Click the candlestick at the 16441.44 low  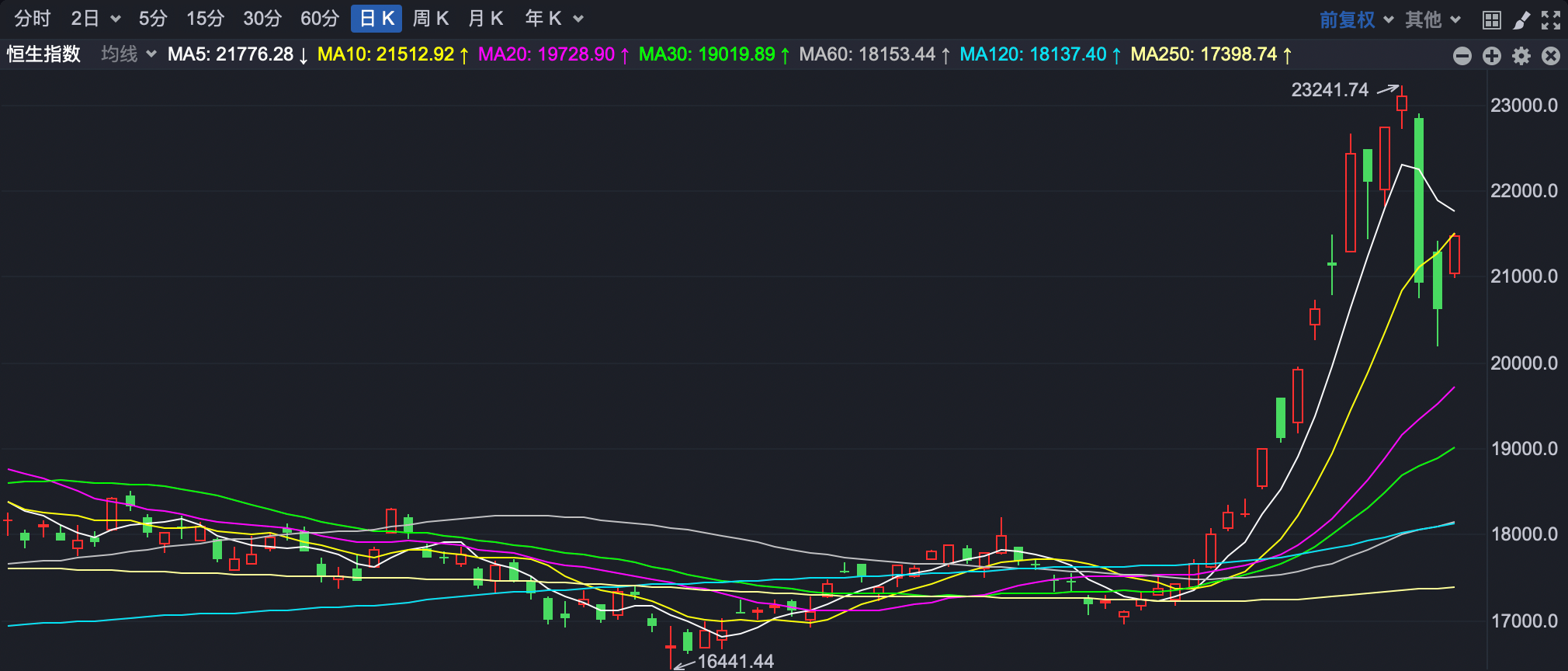[671, 646]
